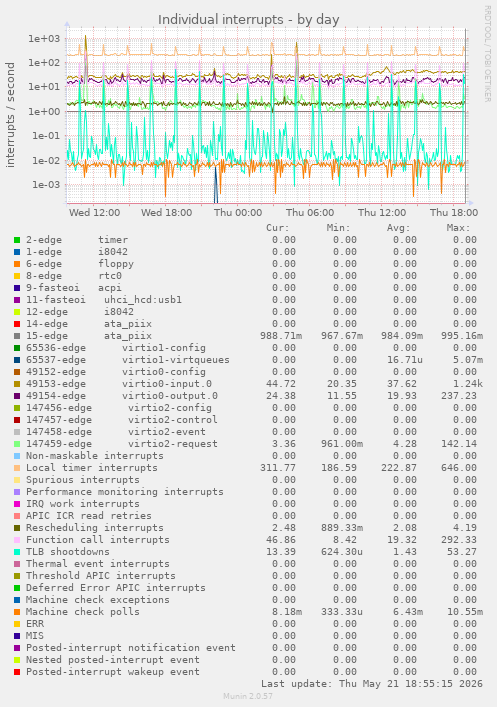Click the Thu 00:00 time axis label
497x707 pixels.
pyautogui.click(x=238, y=213)
